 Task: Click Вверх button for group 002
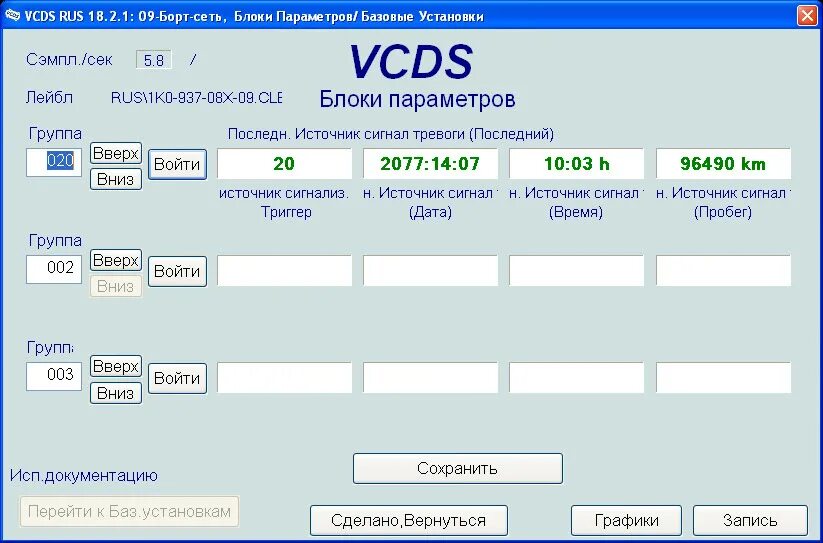click(x=116, y=260)
